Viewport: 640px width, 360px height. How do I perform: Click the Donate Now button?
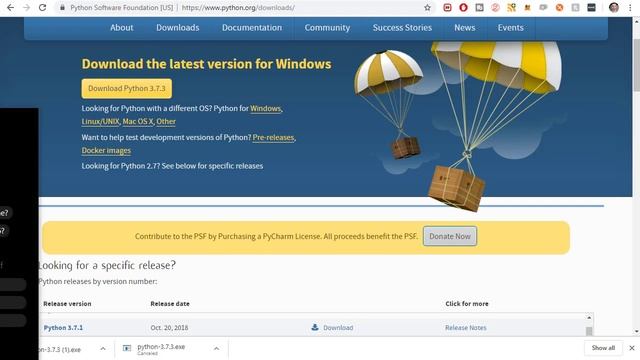(x=450, y=236)
